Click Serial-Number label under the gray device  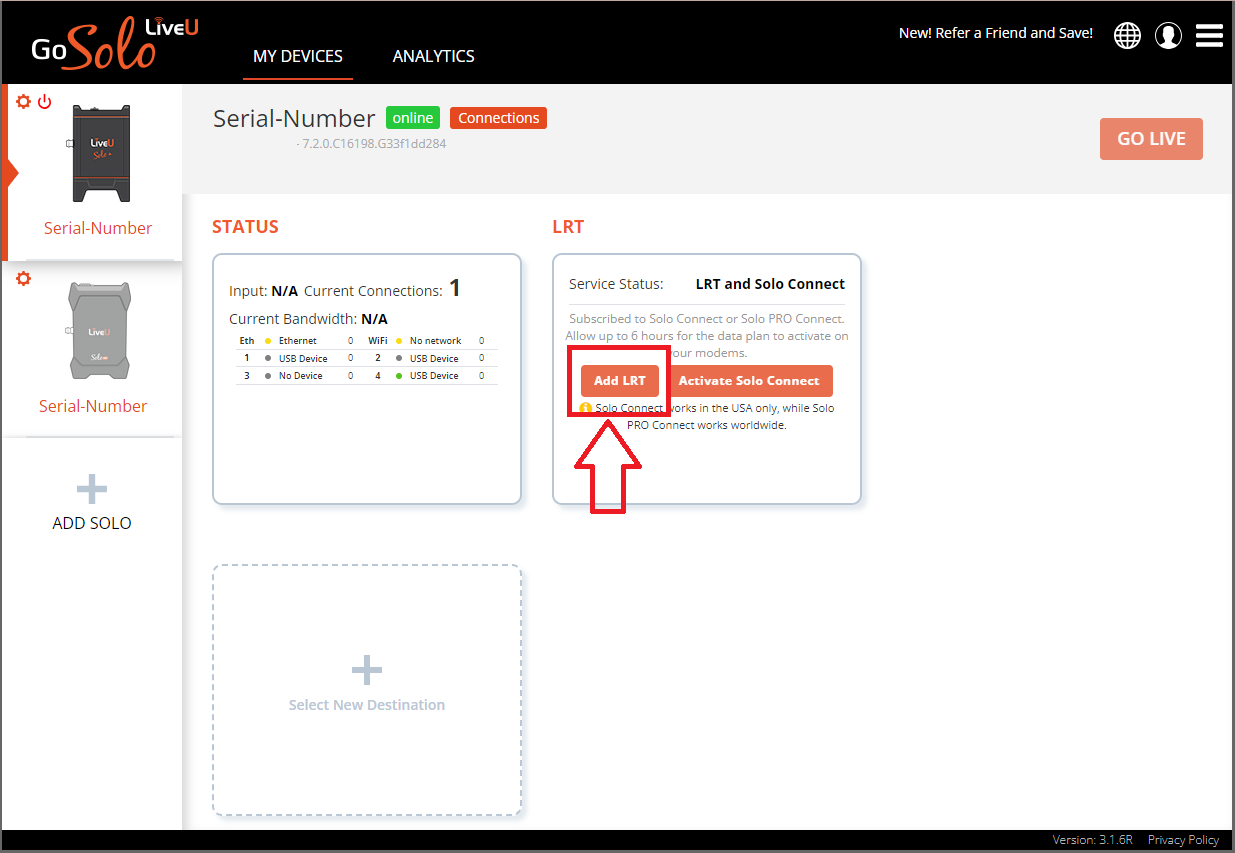[x=93, y=406]
